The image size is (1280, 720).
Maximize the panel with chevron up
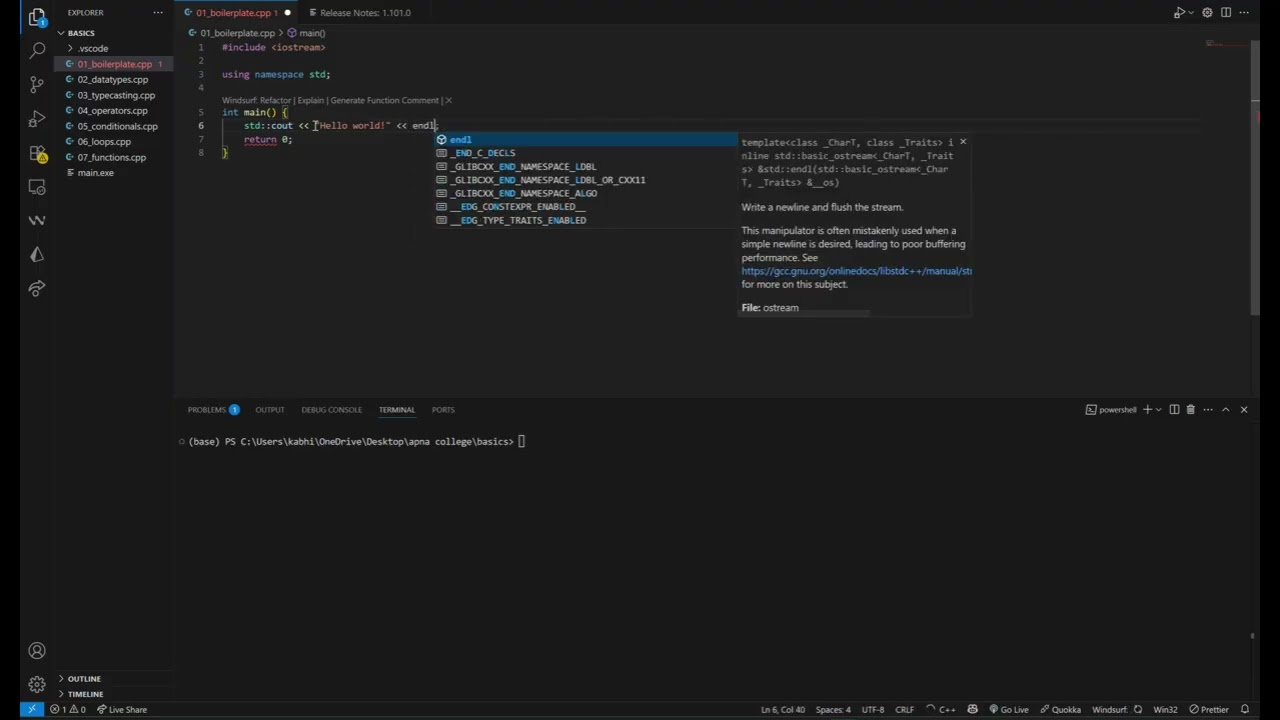(1226, 409)
